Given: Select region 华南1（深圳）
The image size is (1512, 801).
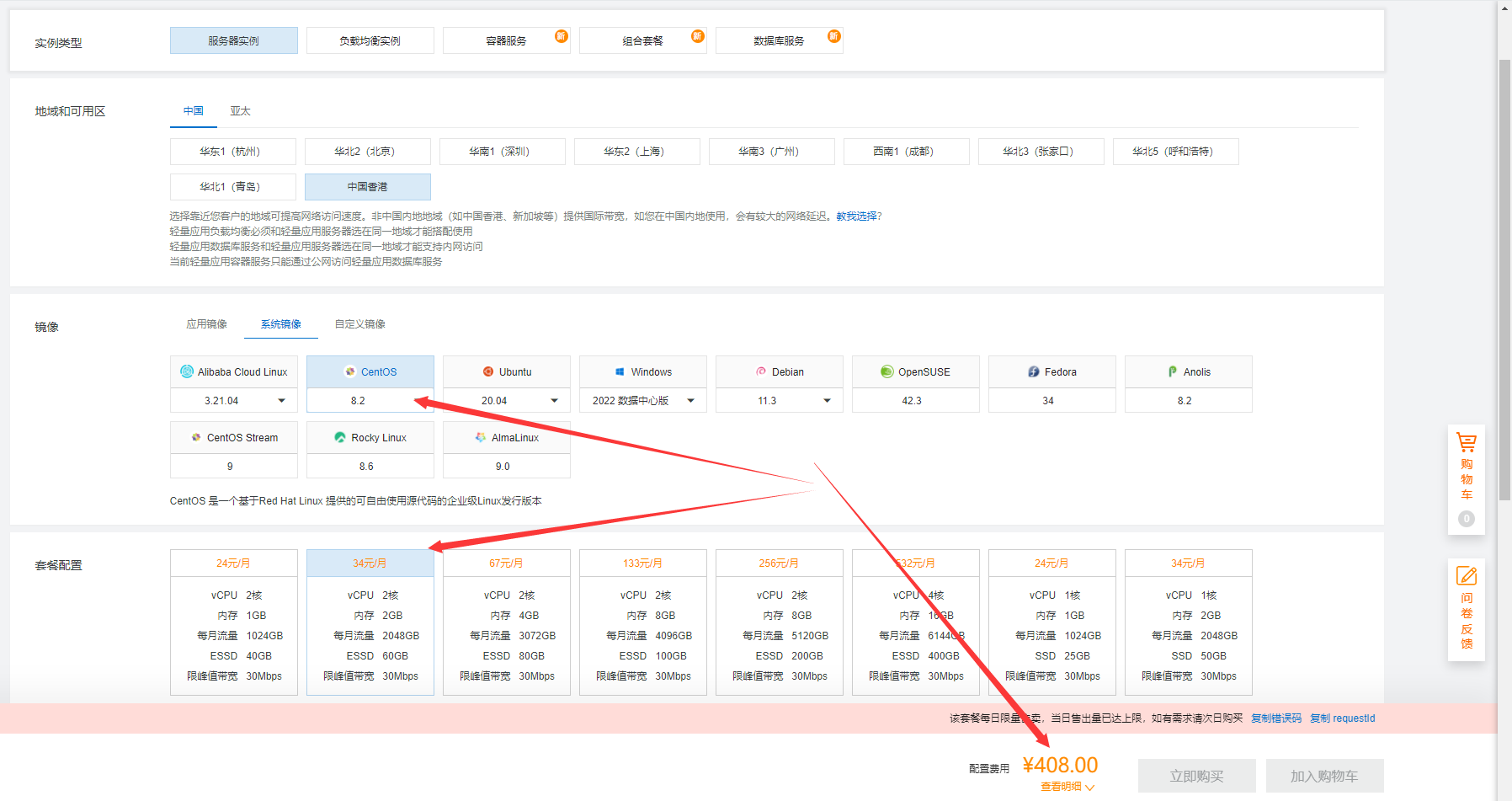Looking at the screenshot, I should click(503, 152).
